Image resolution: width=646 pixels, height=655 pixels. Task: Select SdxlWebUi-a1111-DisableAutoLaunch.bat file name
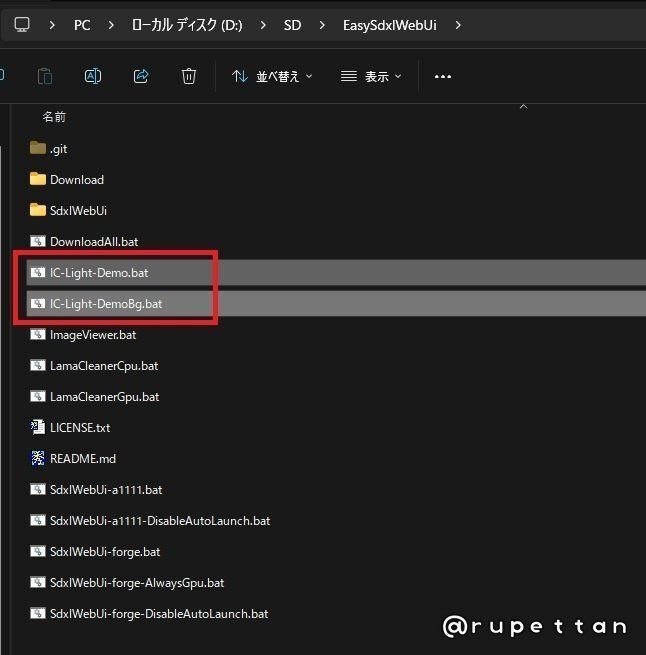[x=160, y=520]
